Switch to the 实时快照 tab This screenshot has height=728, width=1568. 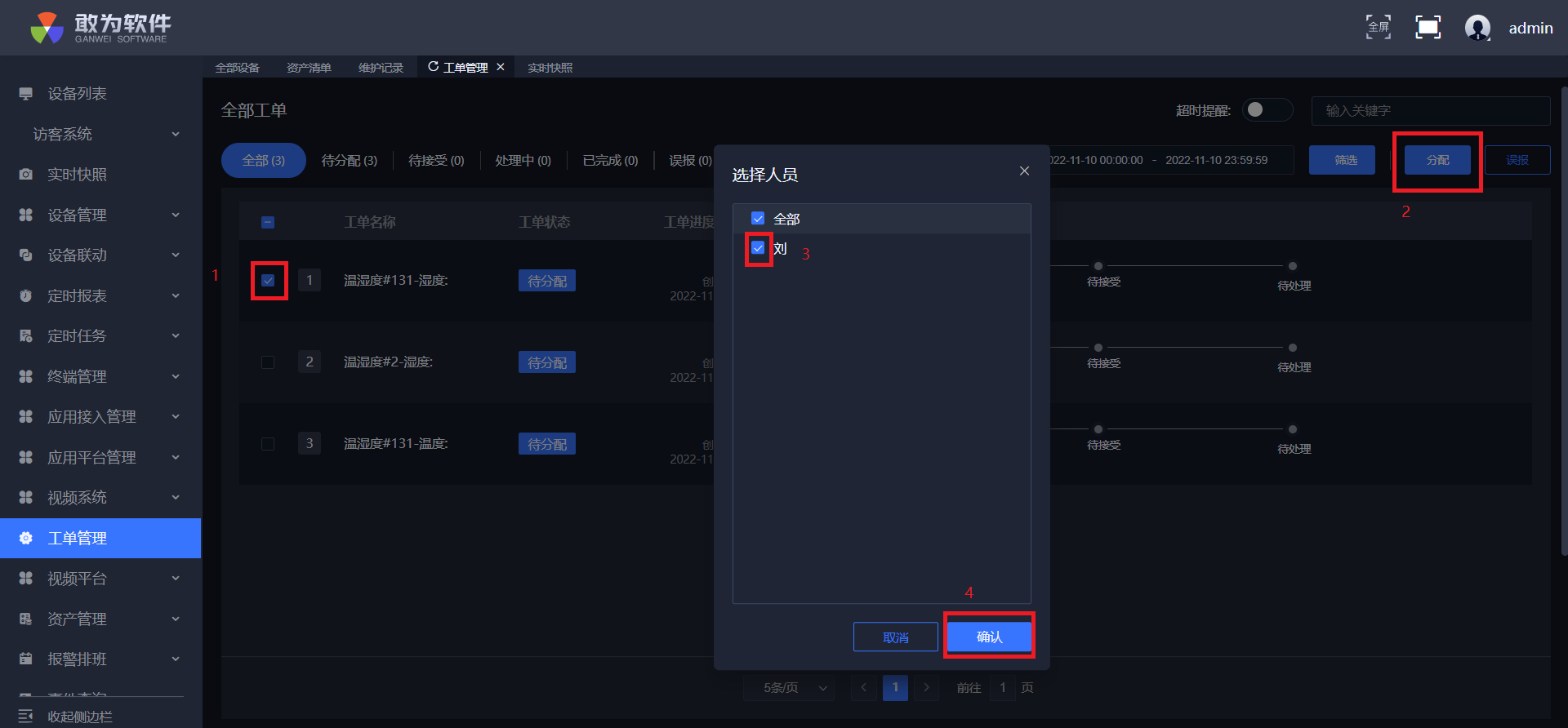[x=550, y=68]
